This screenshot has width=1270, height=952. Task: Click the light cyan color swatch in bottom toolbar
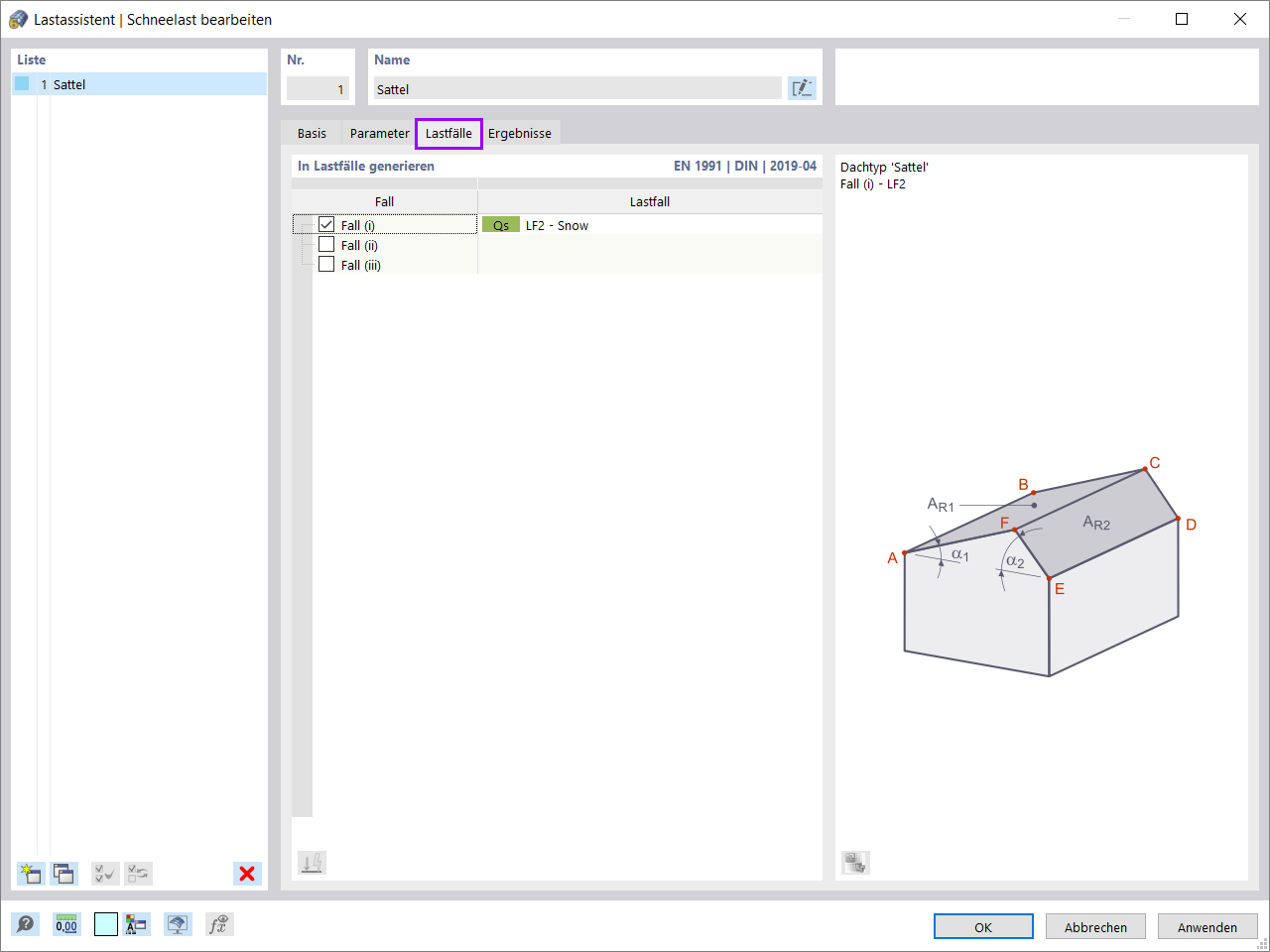[x=106, y=924]
